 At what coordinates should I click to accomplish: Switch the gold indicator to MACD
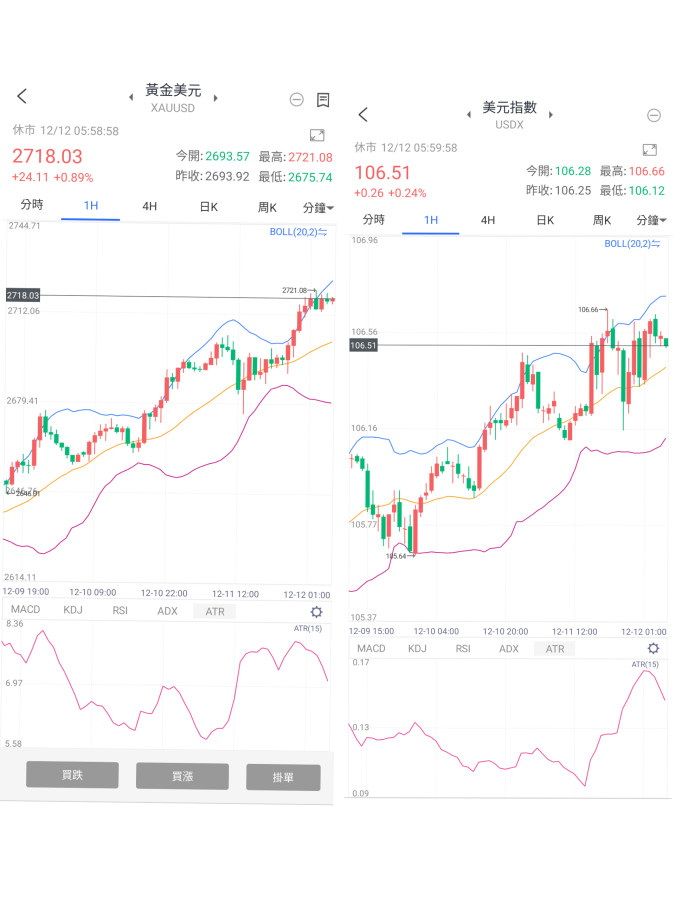26,610
